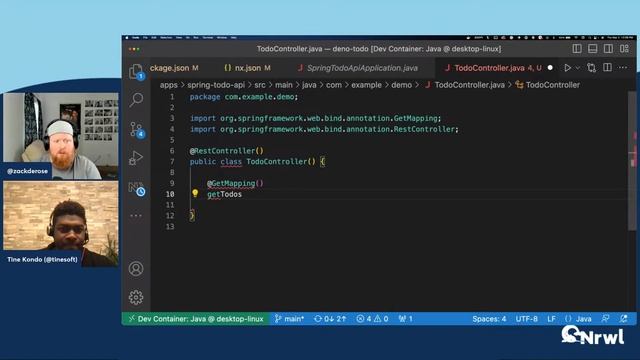Change indentation via 'Spaces: 4'

tap(489, 319)
